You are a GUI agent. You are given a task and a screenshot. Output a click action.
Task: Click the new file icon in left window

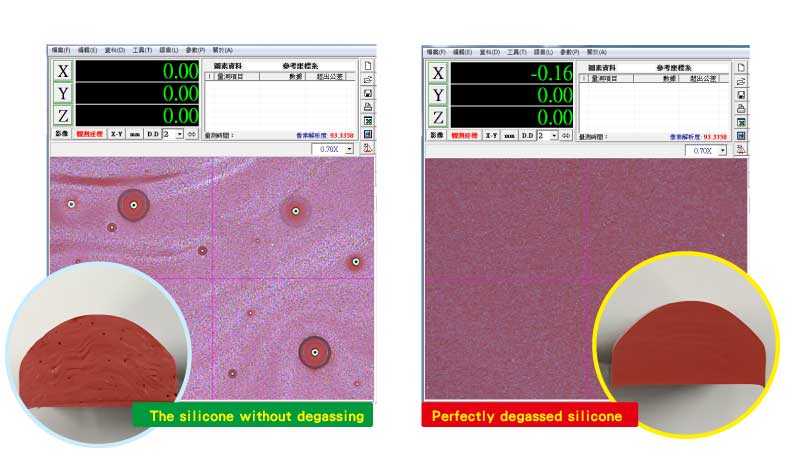tap(367, 65)
